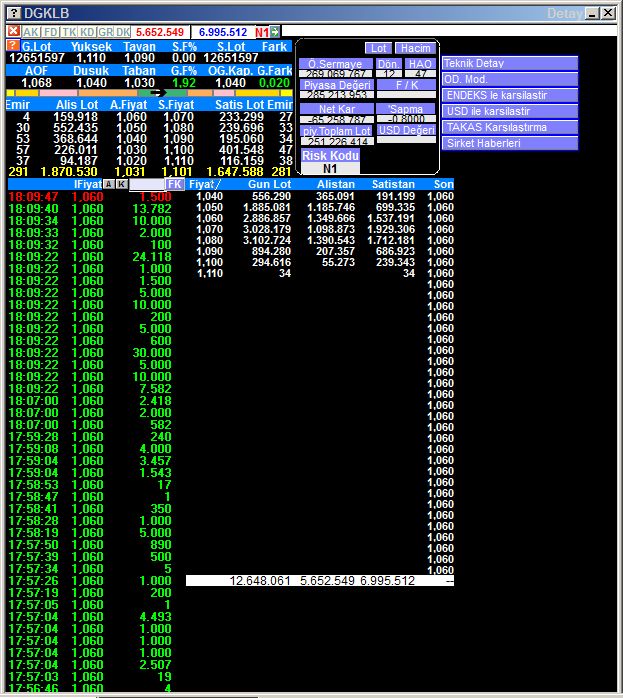This screenshot has height=698, width=623.
Task: Click the piy.Toplam Lot label
Action: [337, 131]
